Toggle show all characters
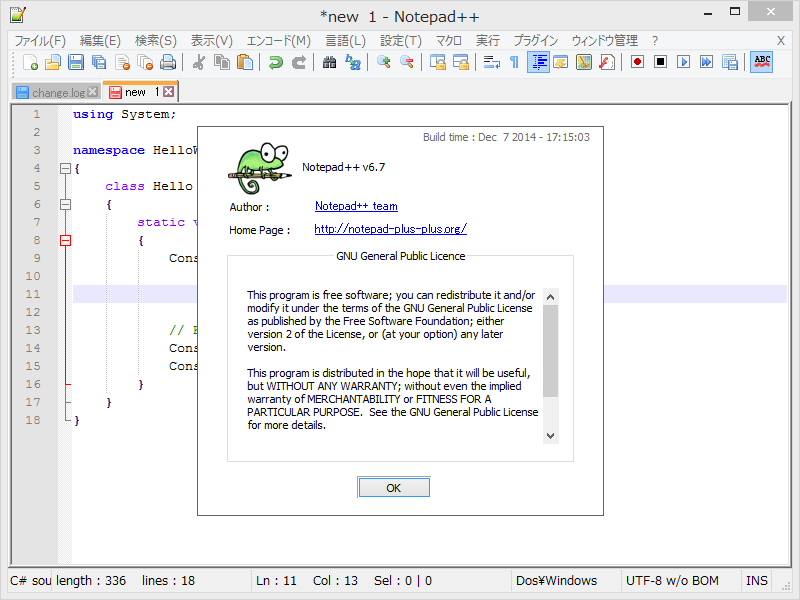 click(515, 62)
